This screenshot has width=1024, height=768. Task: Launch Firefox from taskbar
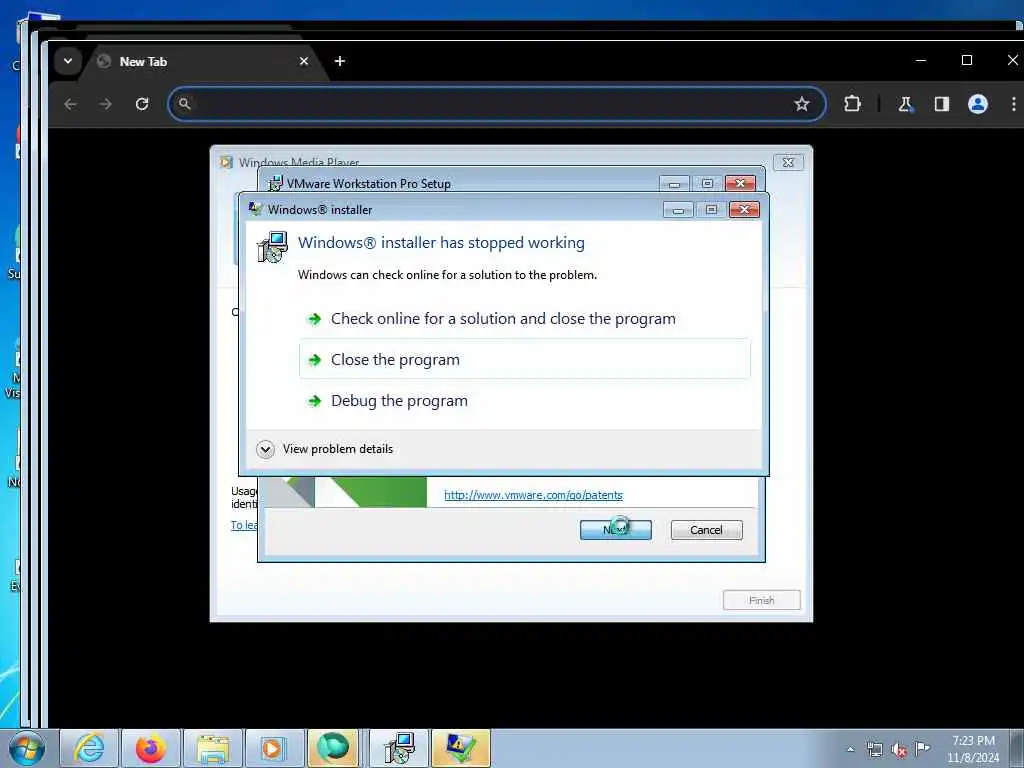point(150,748)
